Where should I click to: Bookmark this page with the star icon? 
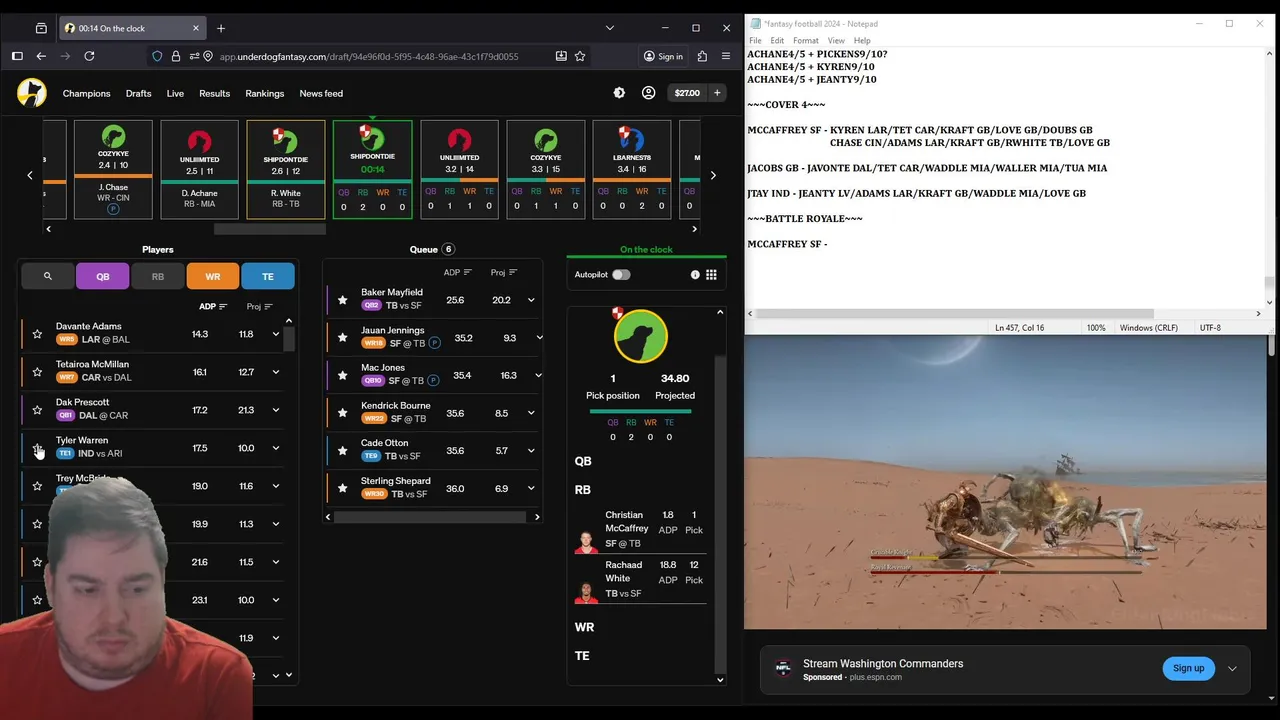point(580,56)
